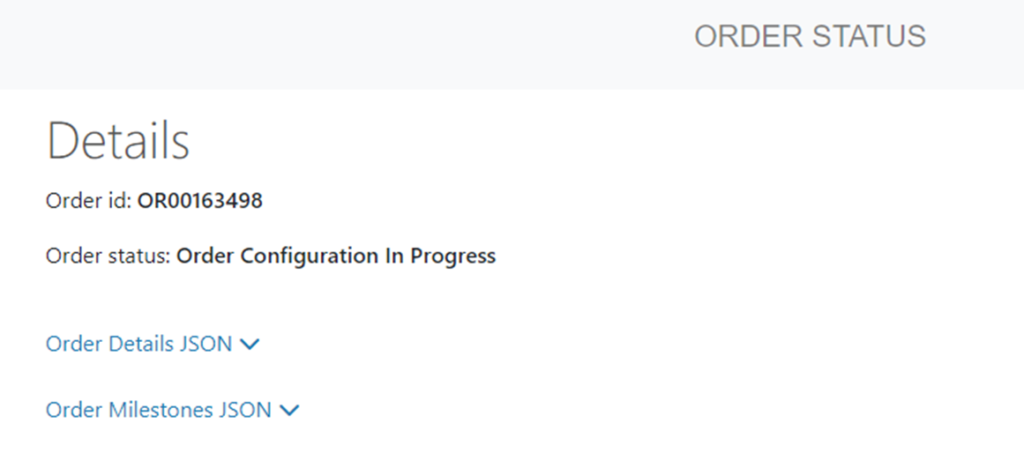Click the Order Configuration In Progress status text
This screenshot has height=453, width=1024.
pos(336,256)
